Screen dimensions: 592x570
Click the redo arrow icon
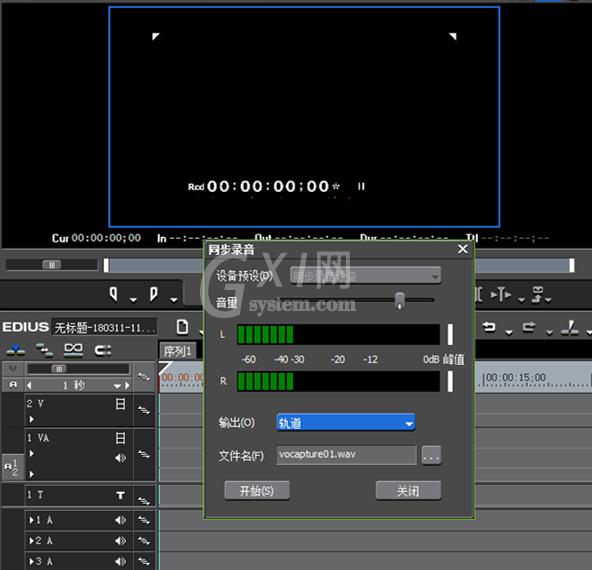coord(529,327)
